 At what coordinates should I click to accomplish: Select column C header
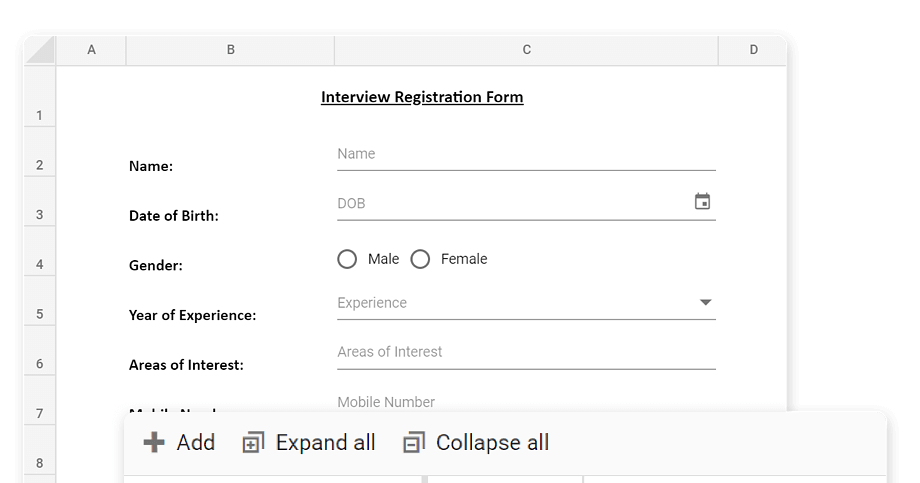526,50
